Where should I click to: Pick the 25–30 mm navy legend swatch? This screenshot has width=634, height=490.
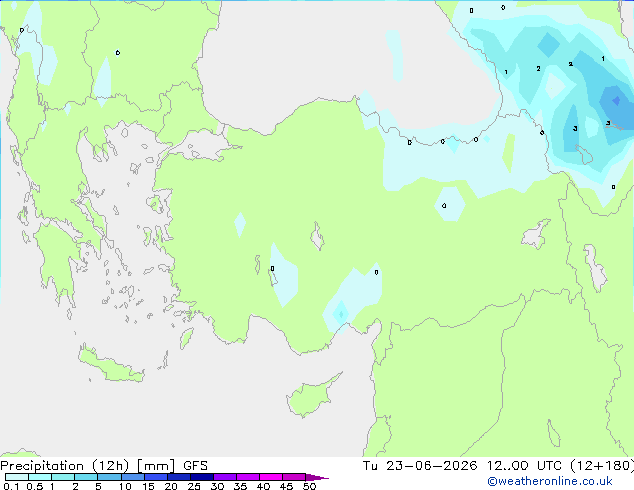(x=201, y=477)
